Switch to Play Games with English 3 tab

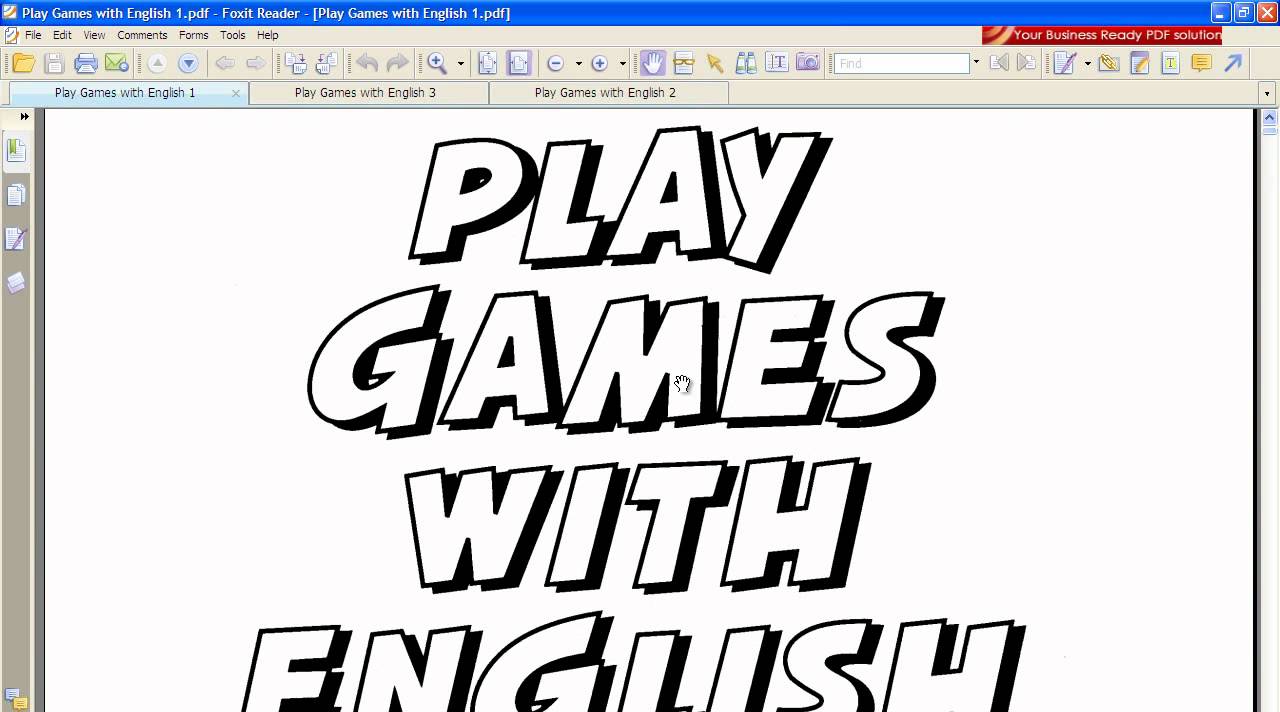click(369, 93)
